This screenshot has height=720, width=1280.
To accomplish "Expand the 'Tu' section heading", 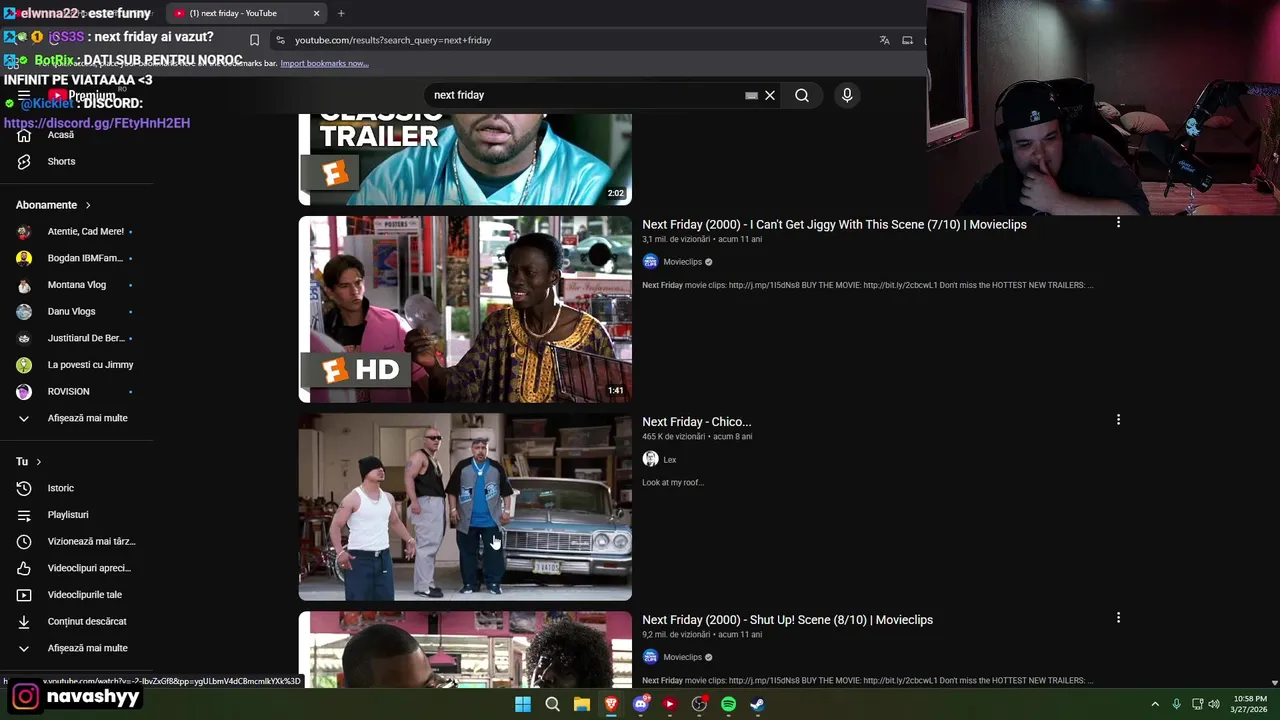I will coord(29,461).
